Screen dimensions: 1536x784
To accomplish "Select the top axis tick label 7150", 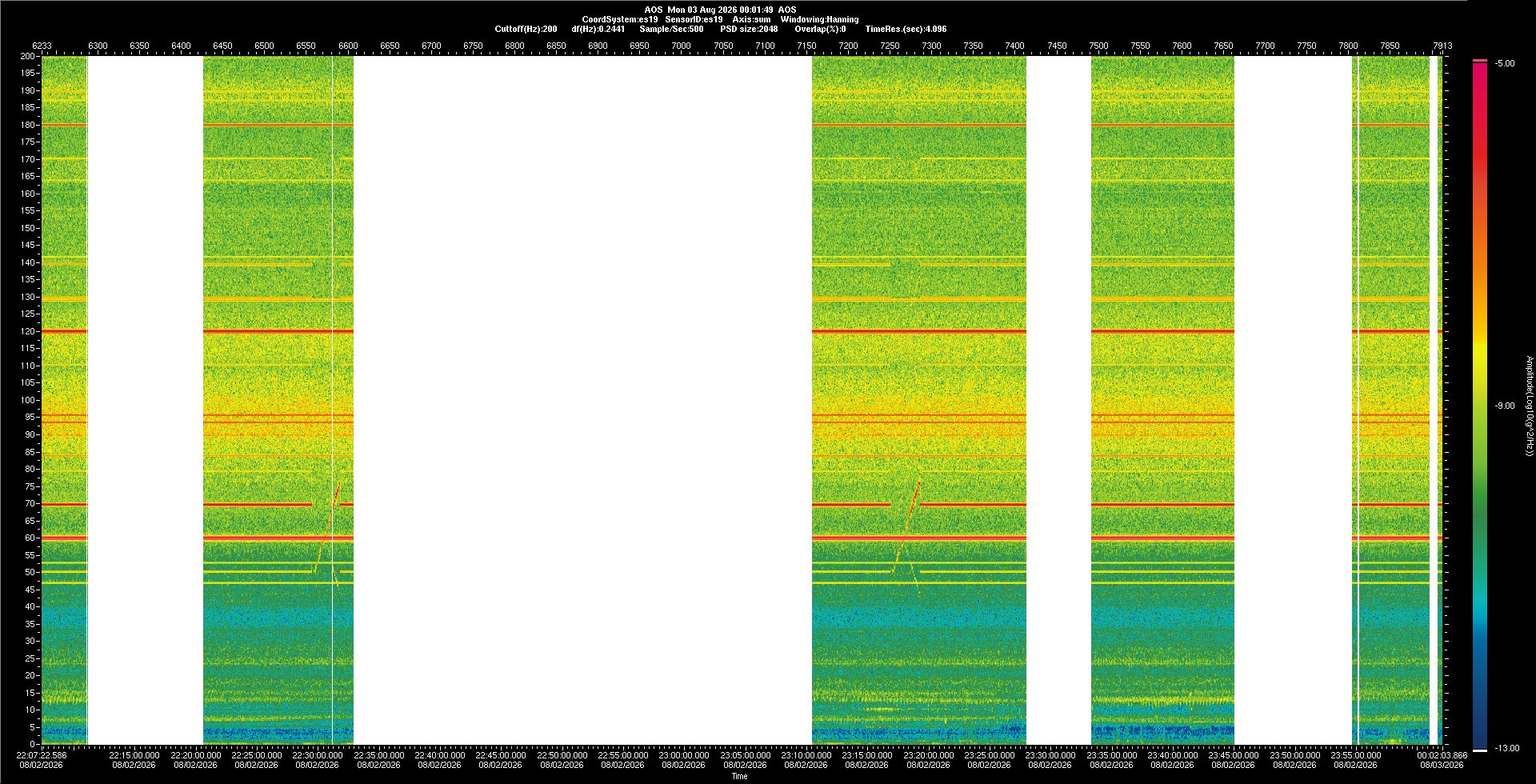I will 806,46.
